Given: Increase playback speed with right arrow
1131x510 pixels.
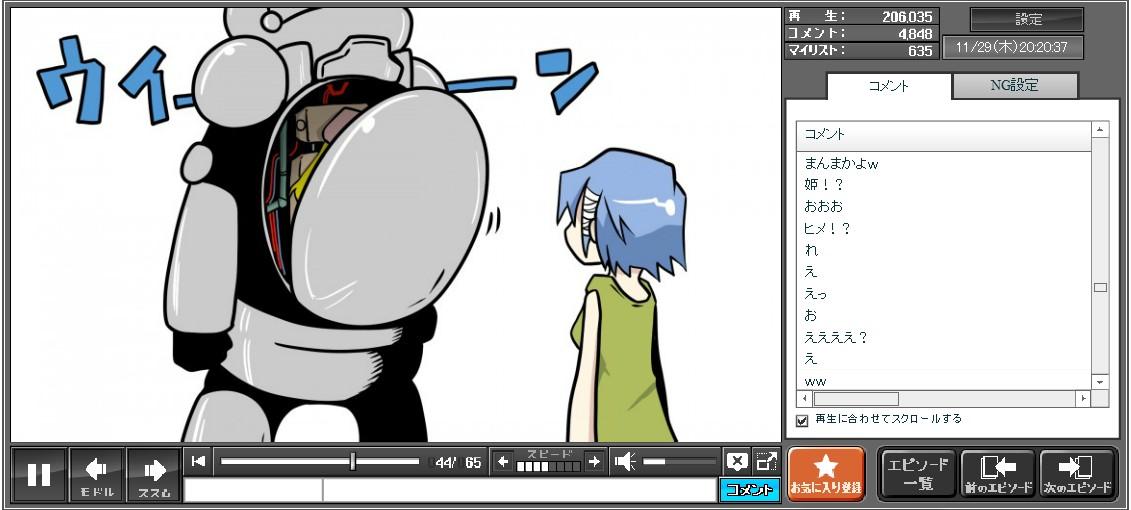Looking at the screenshot, I should point(594,461).
